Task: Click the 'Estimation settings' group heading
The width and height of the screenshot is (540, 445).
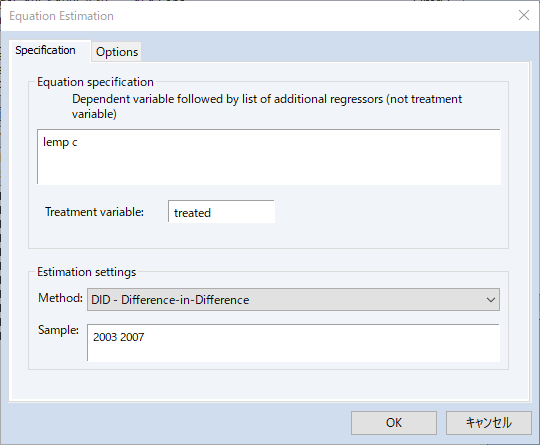Action: coord(87,272)
